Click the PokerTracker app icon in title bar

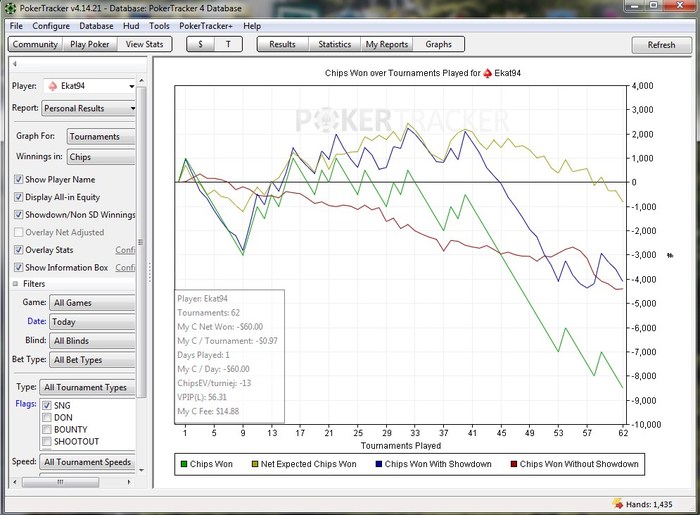[x=11, y=8]
